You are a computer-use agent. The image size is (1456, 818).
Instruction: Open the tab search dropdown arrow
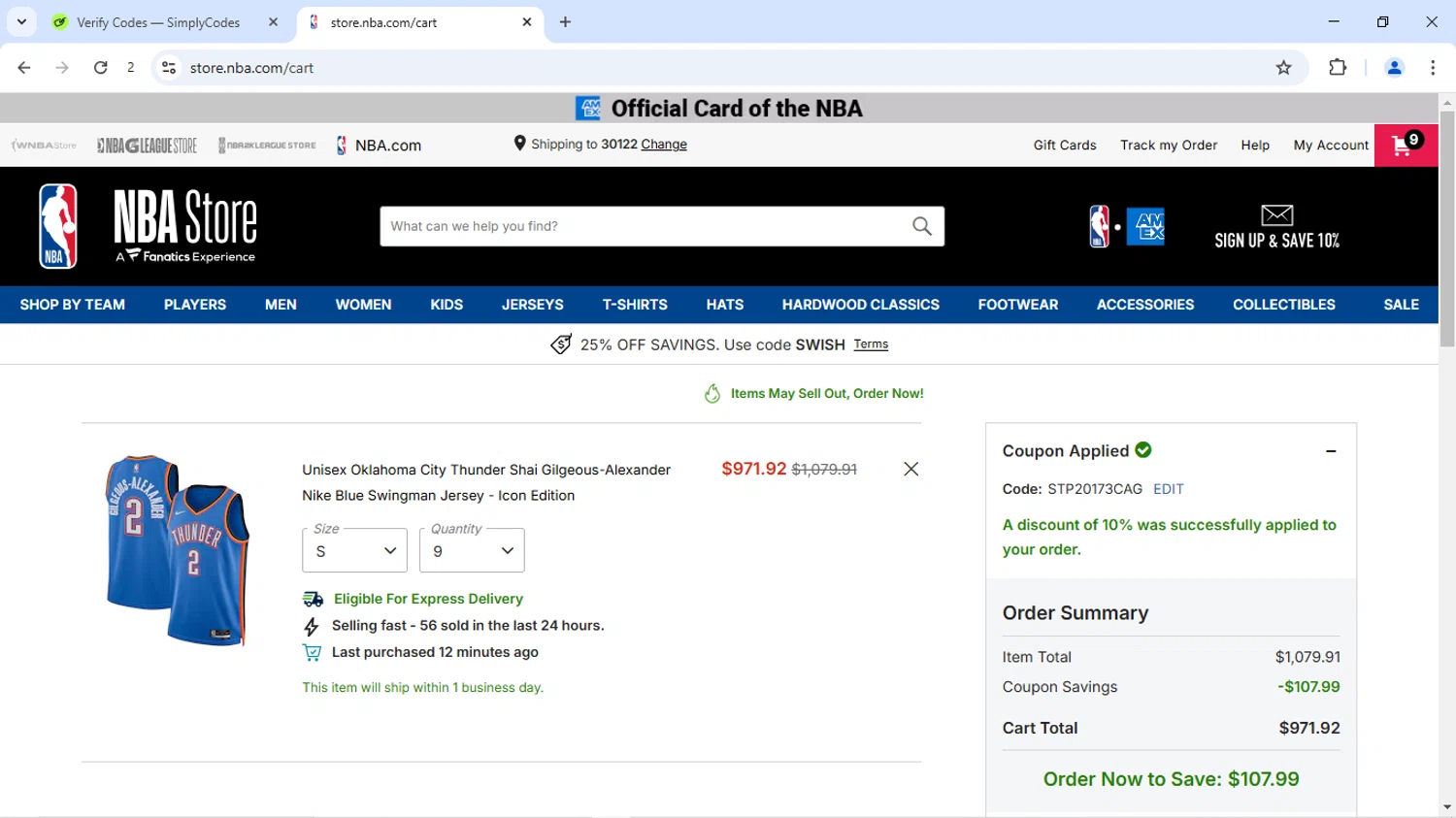coord(21,21)
